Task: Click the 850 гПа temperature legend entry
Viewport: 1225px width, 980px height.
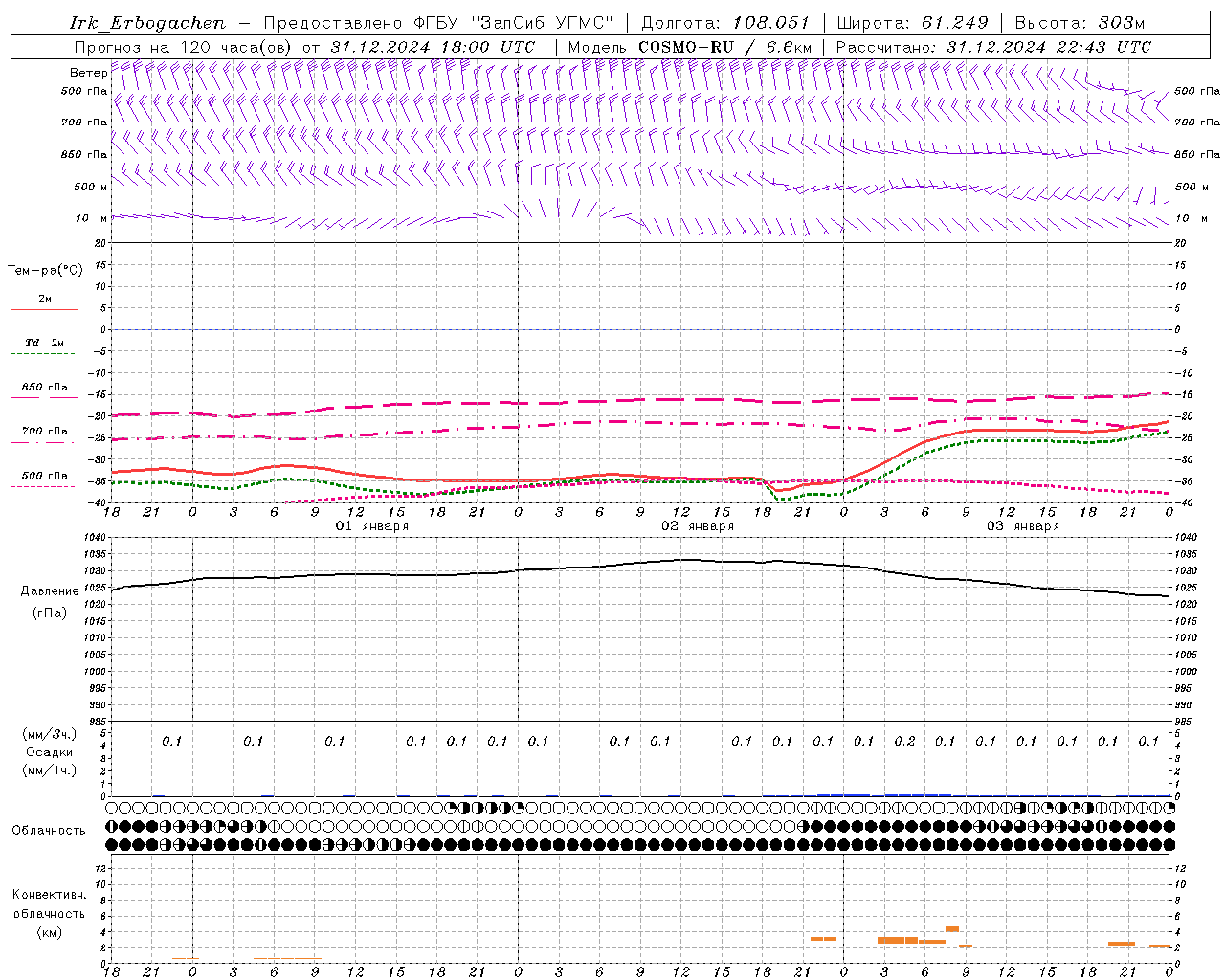Action: [44, 388]
